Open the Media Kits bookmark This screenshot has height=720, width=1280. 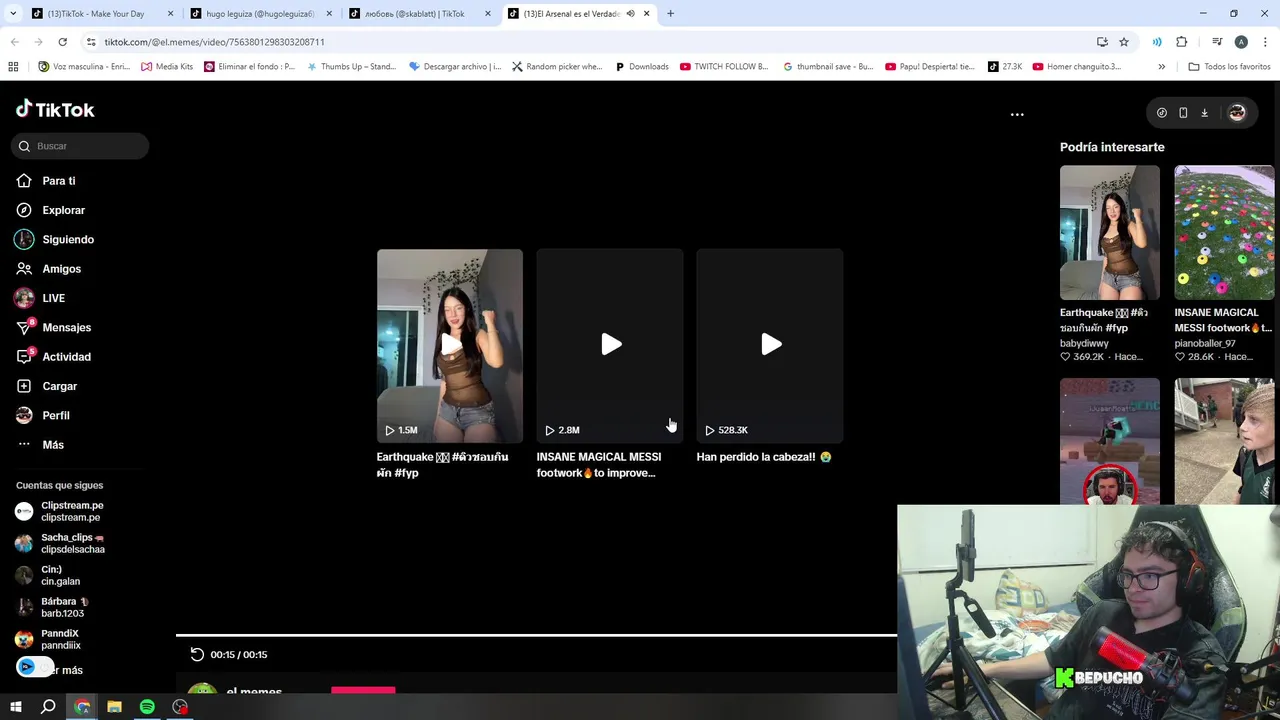[167, 67]
